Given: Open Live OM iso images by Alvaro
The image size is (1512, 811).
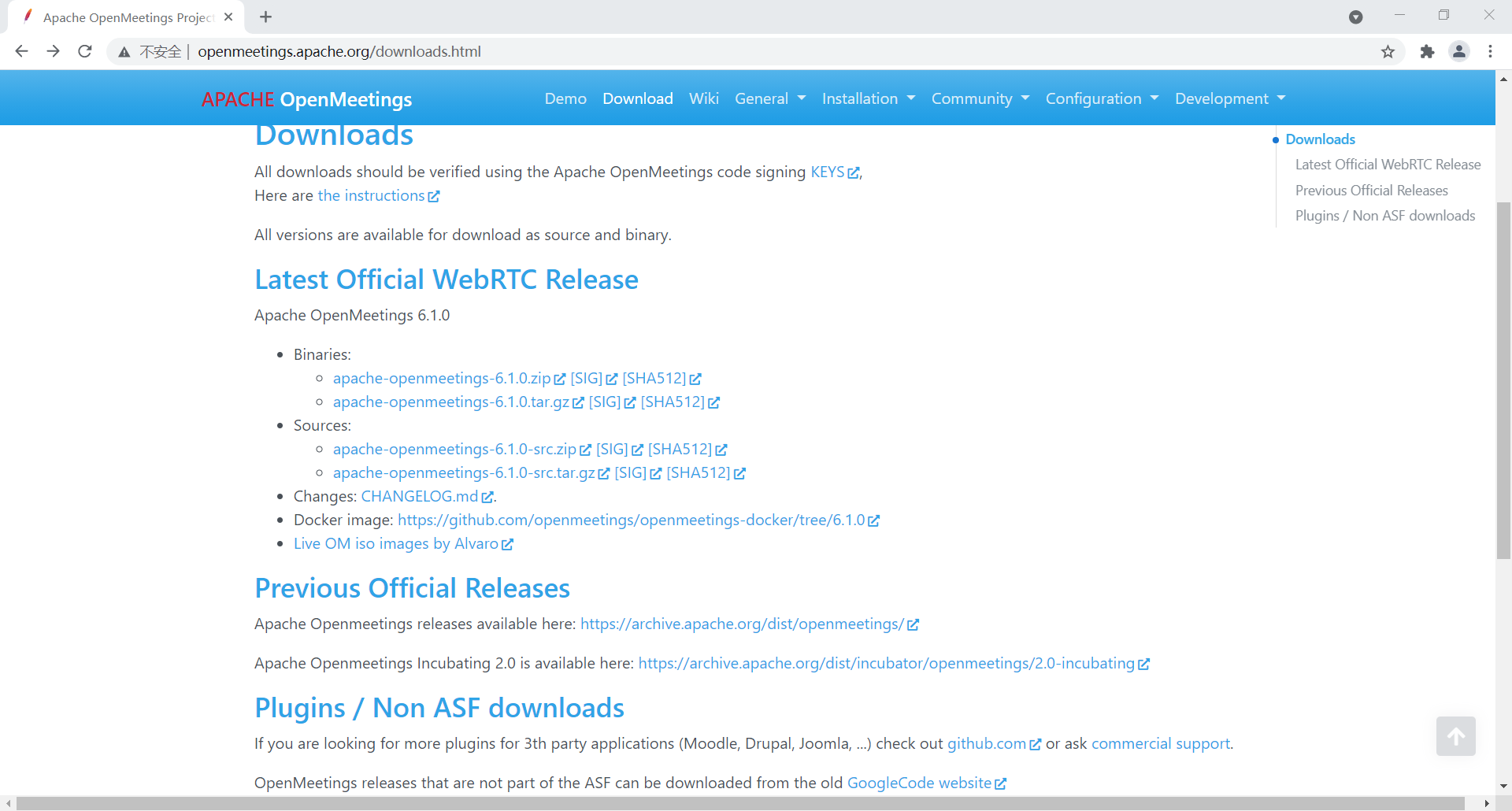Looking at the screenshot, I should pyautogui.click(x=396, y=543).
